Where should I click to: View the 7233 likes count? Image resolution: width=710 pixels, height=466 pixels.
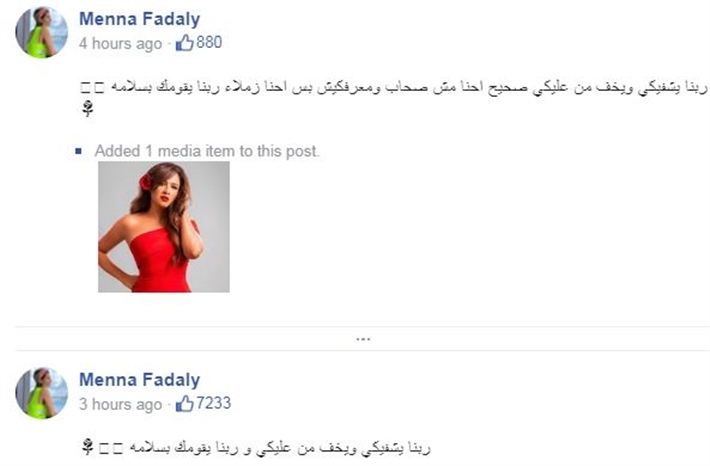coord(214,403)
